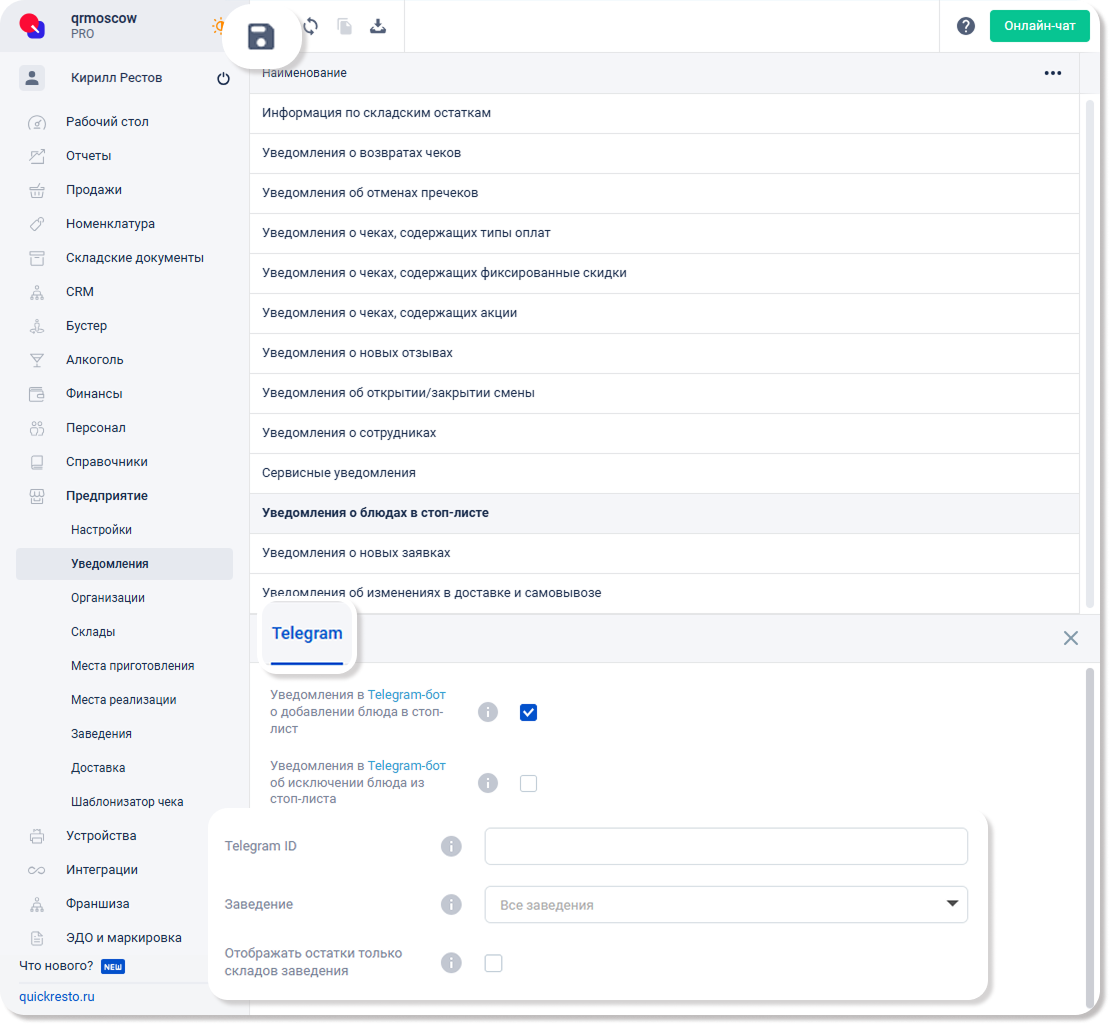Uncheck the stop-list addition notification checkbox
The width and height of the screenshot is (1109, 1024).
pyautogui.click(x=528, y=712)
